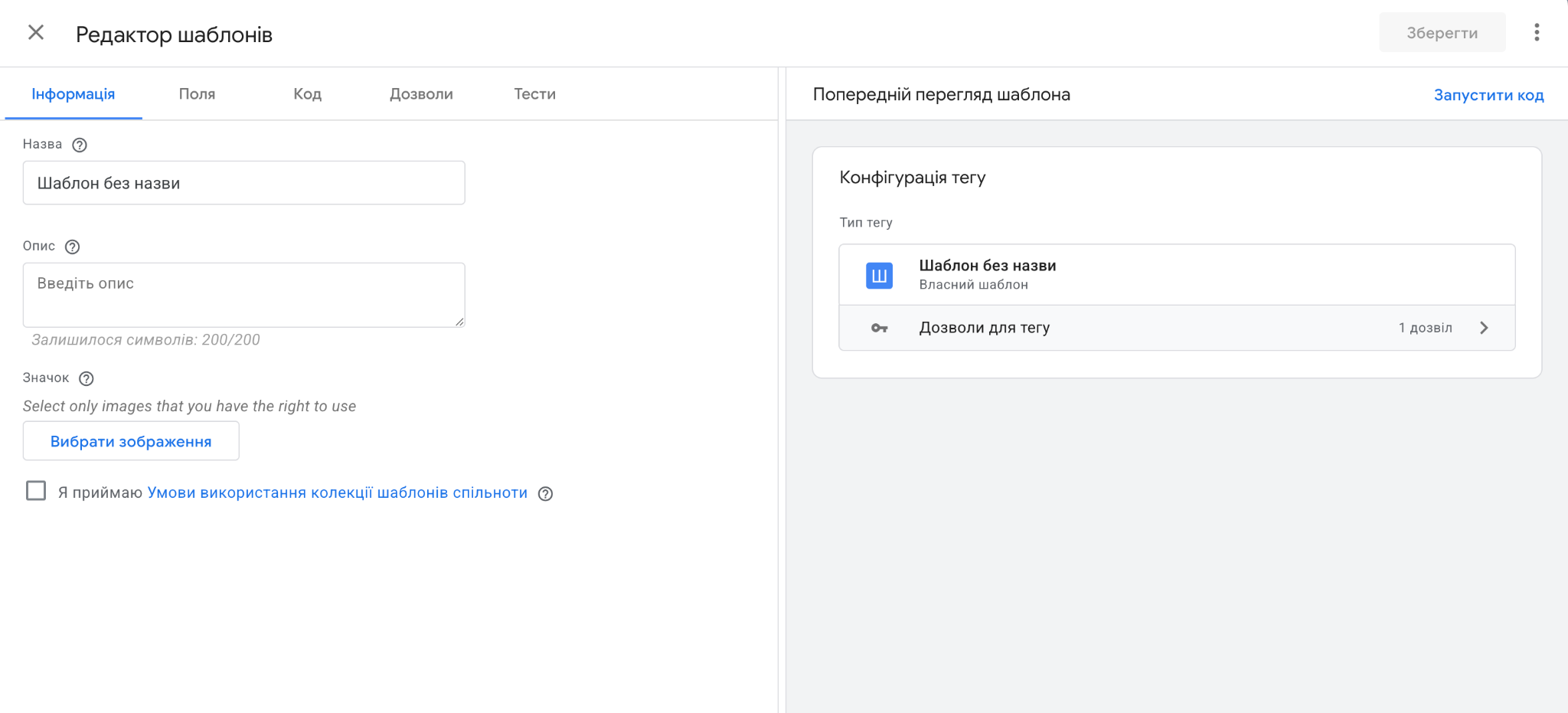Viewport: 1568px width, 713px height.
Task: Enable the Умови використання acceptance checkbox
Action: pyautogui.click(x=36, y=491)
